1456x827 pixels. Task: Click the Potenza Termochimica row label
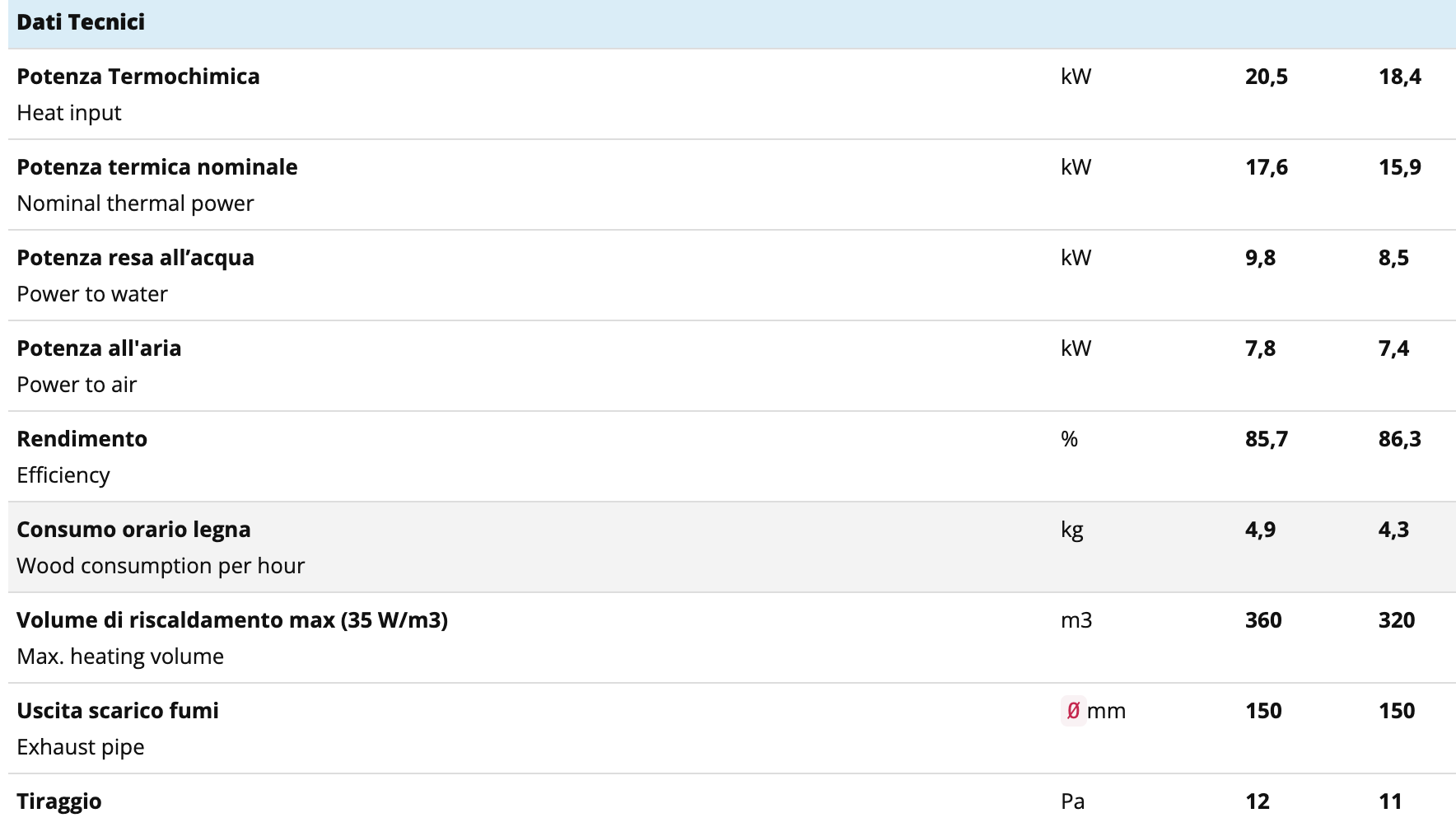(x=138, y=77)
